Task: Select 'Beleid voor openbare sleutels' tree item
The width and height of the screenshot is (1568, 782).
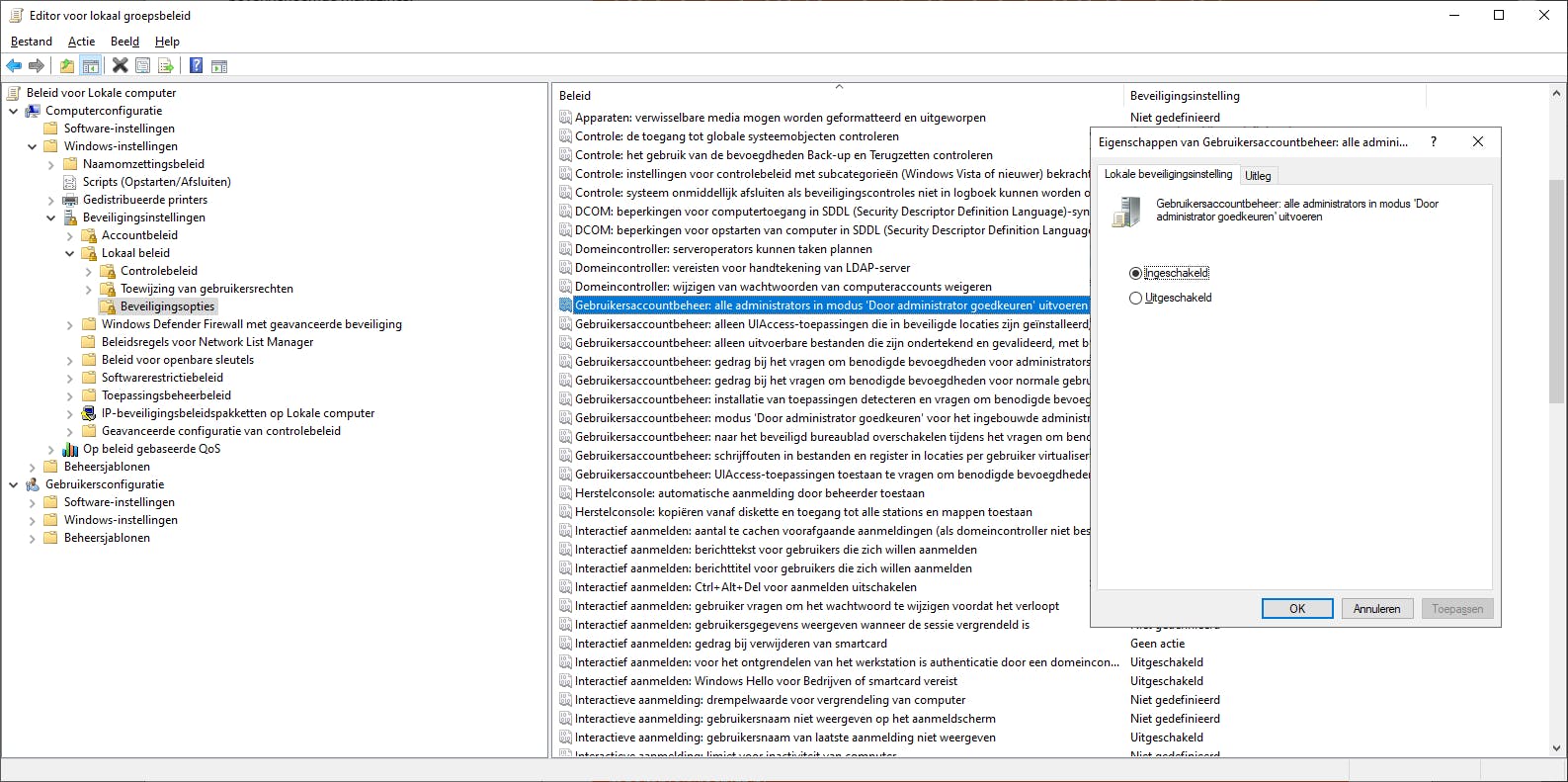Action: click(178, 360)
